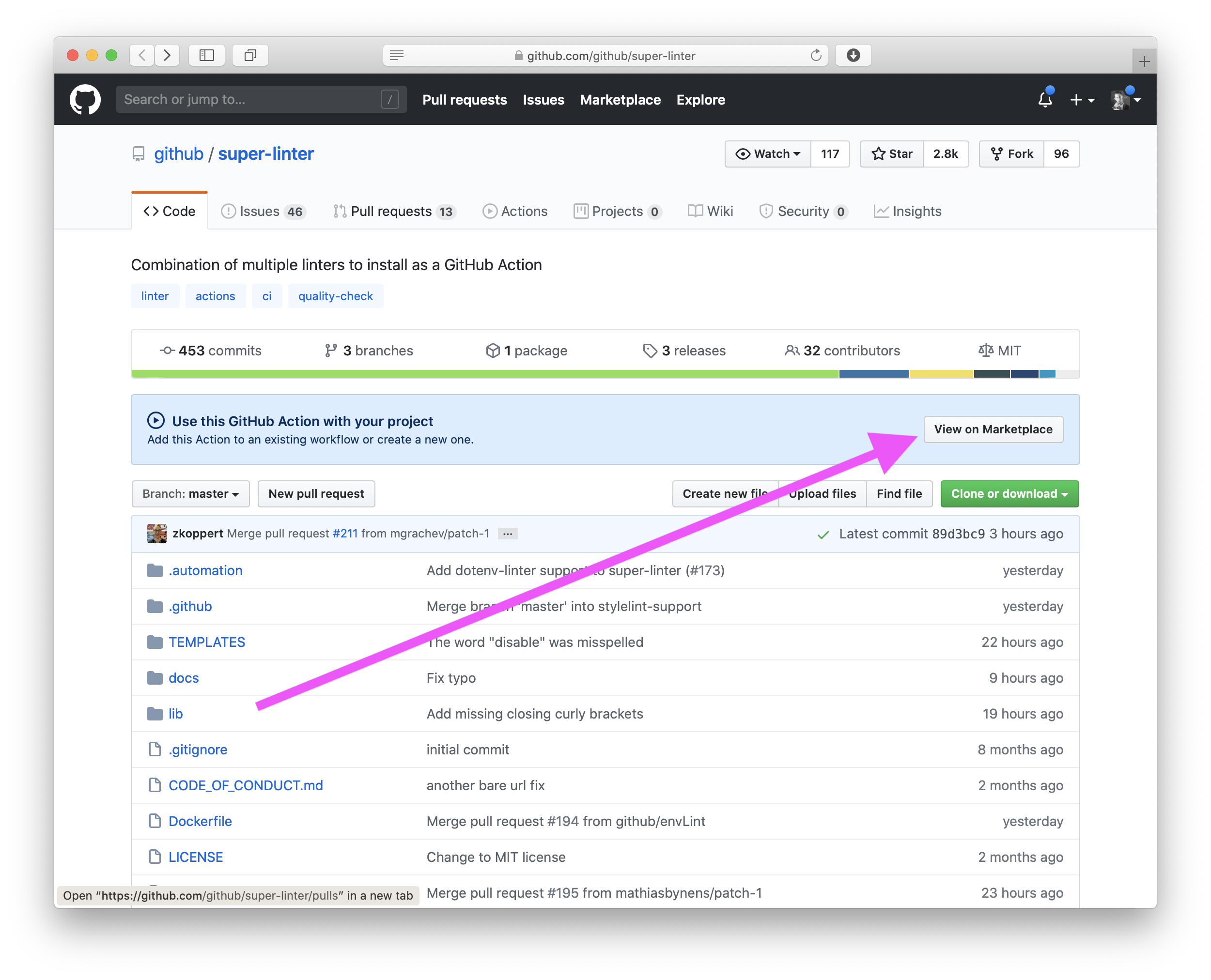Image resolution: width=1211 pixels, height=980 pixels.
Task: Click the play icon in the Action banner
Action: coord(156,421)
